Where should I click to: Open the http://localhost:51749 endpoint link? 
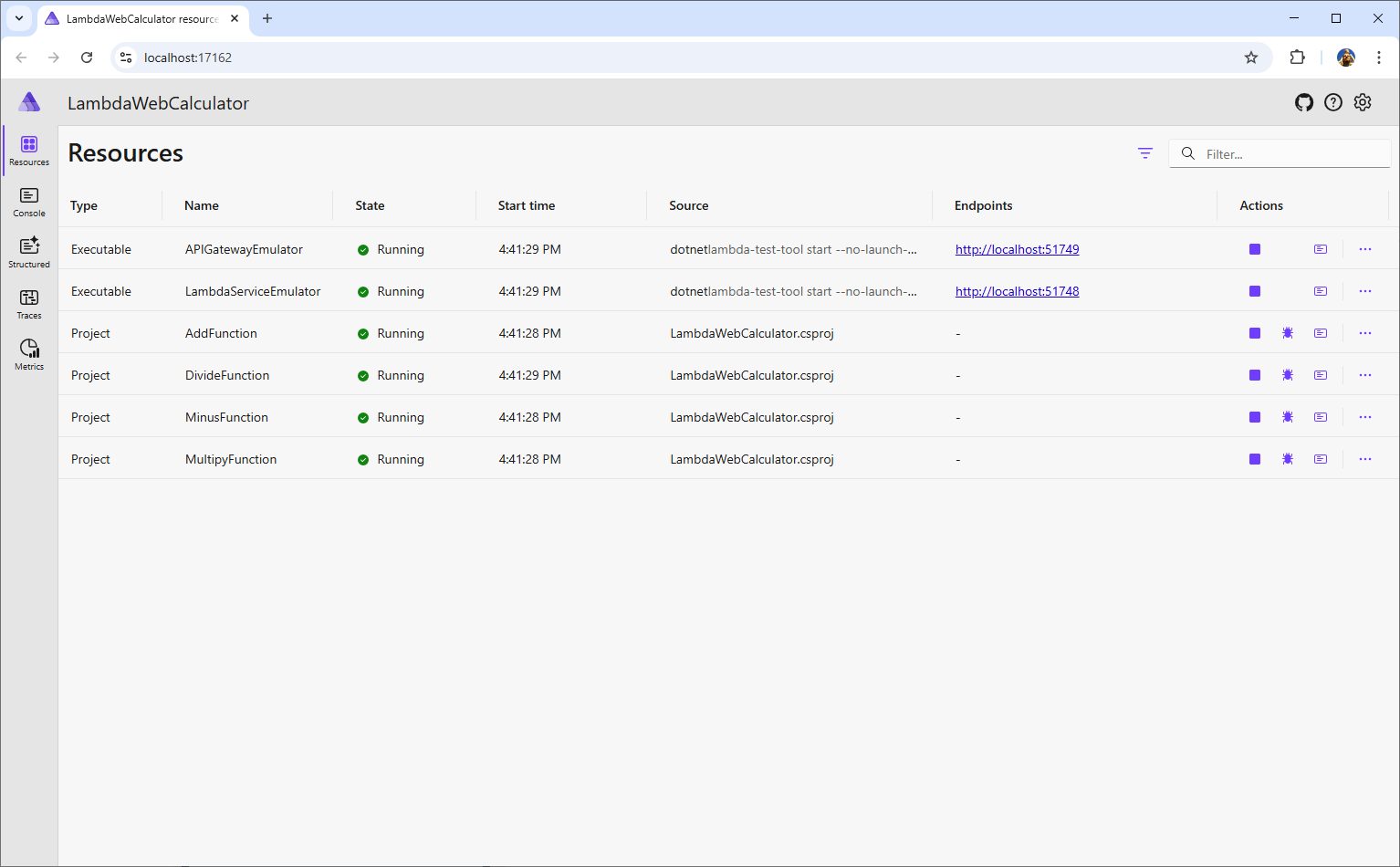coord(1017,249)
